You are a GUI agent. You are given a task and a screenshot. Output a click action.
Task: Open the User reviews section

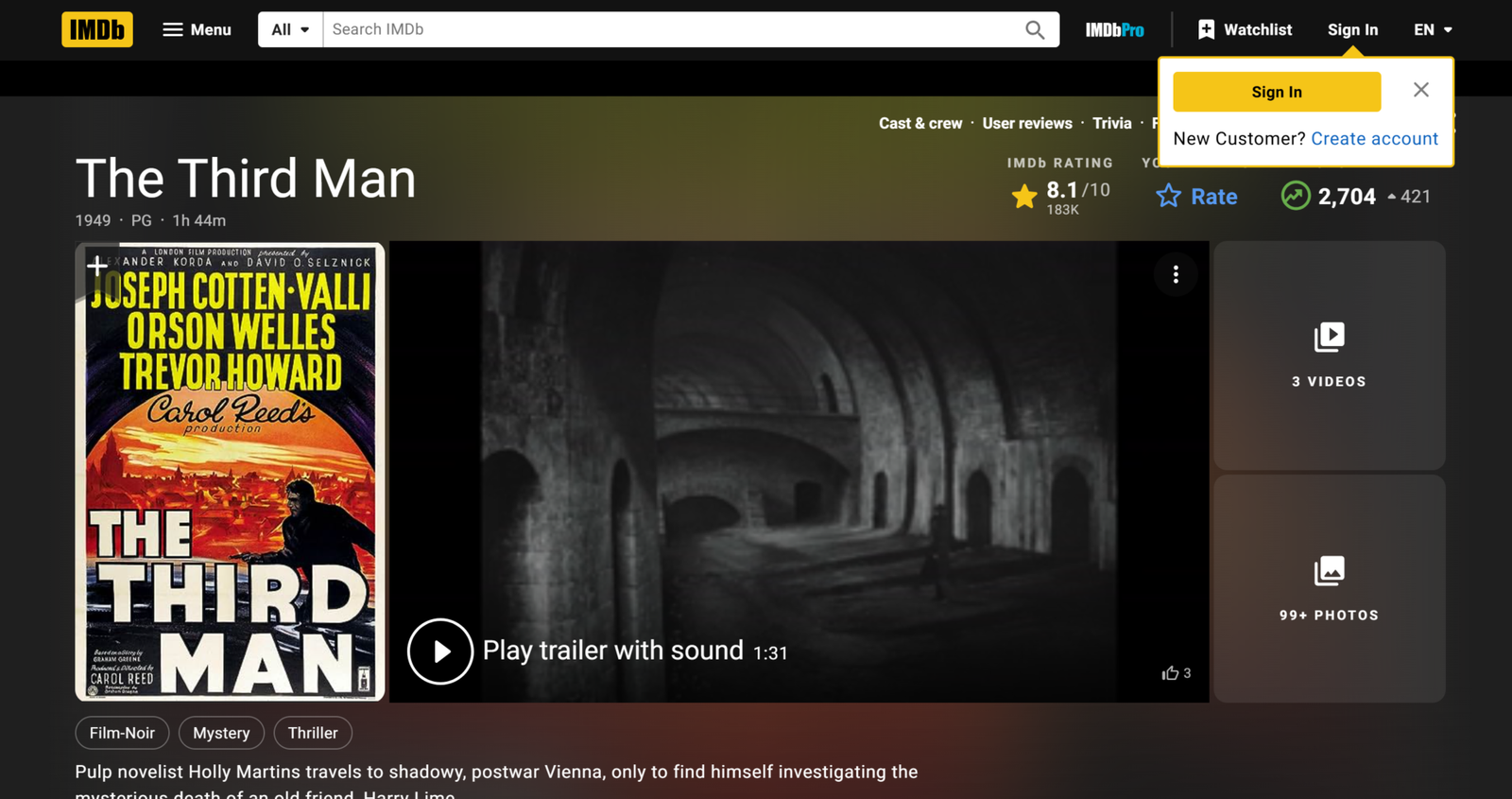coord(1027,123)
